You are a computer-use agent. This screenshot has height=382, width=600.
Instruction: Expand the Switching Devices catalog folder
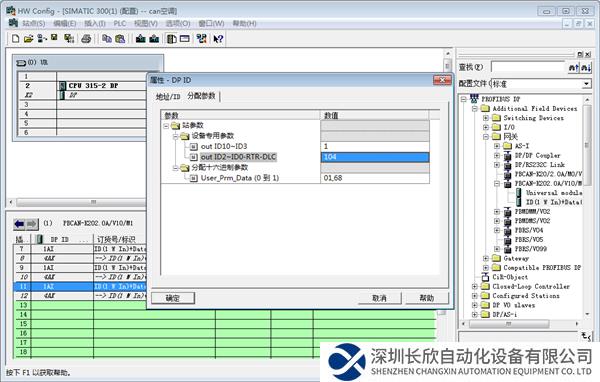point(486,118)
